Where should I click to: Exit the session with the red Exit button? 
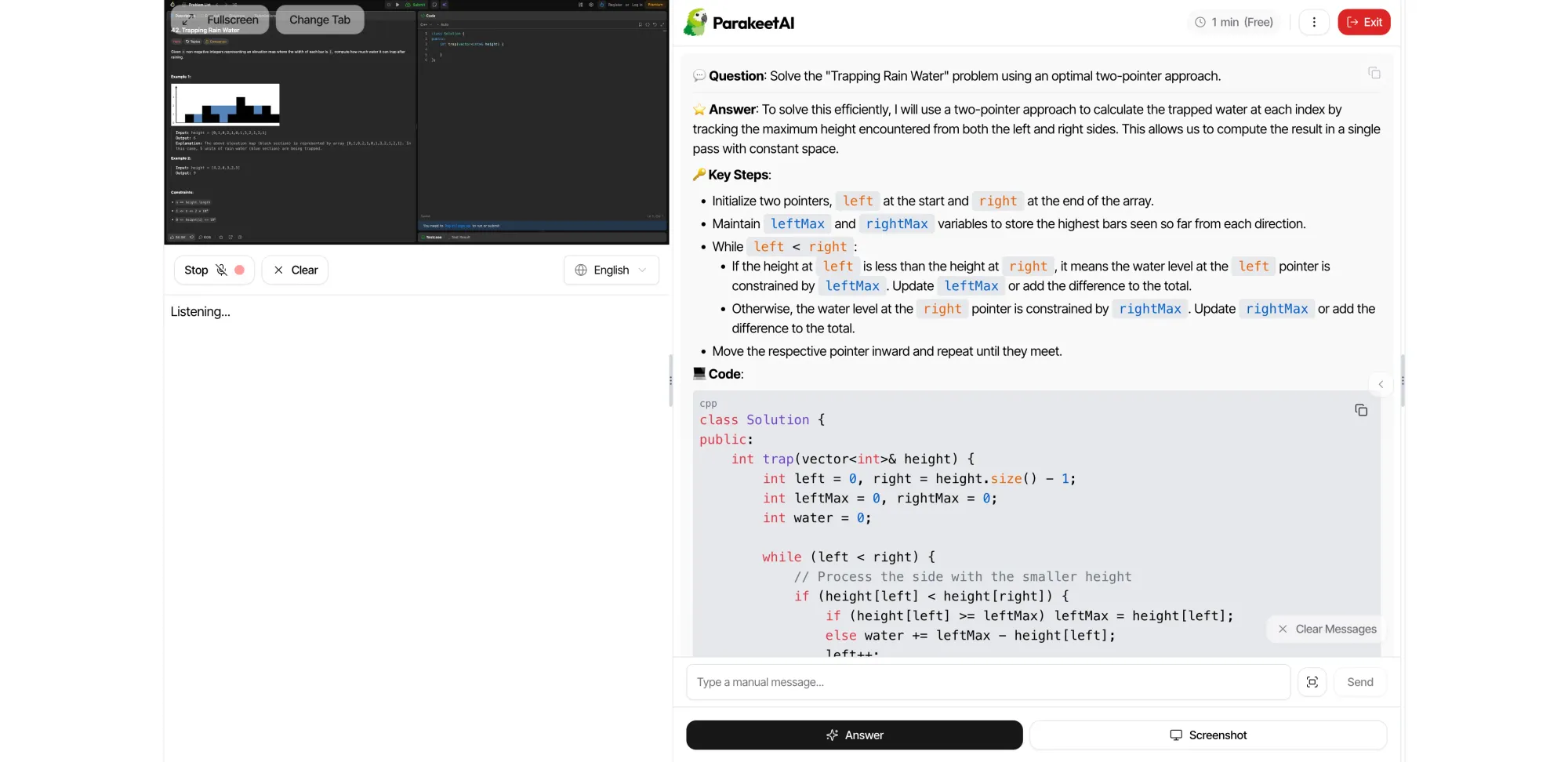1364,22
